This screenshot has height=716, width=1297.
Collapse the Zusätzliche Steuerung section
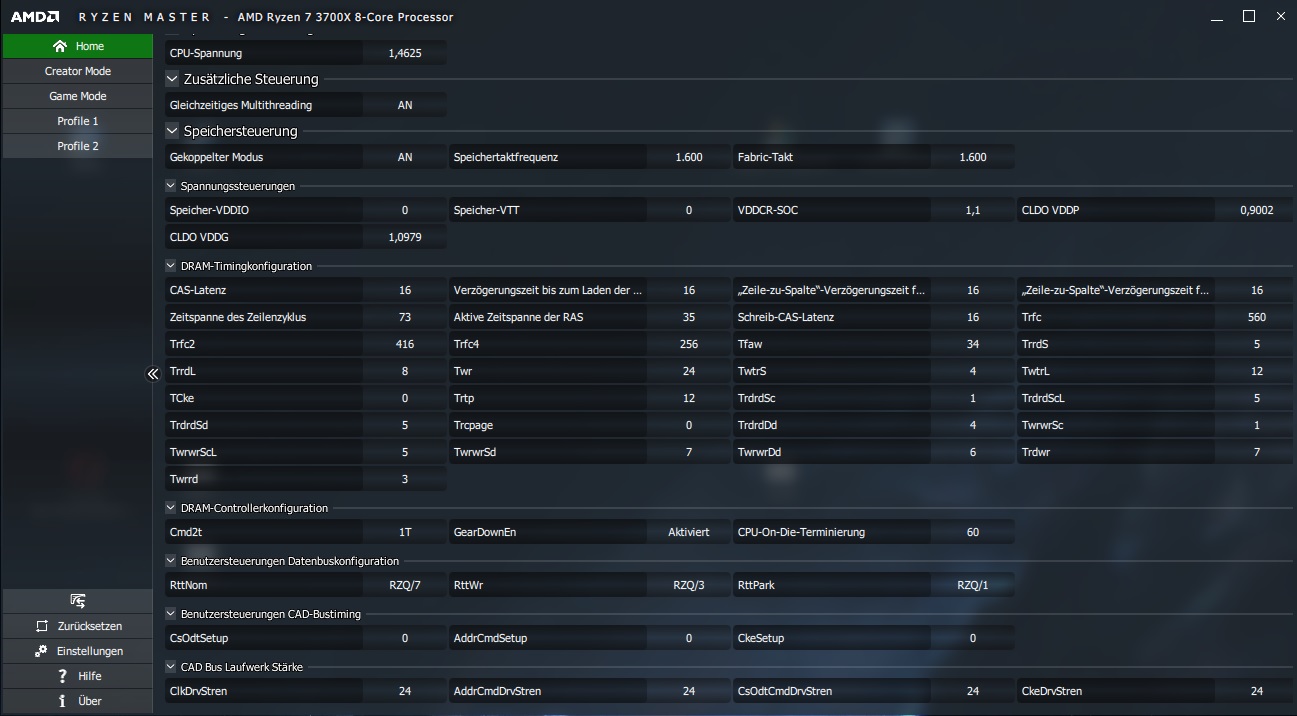[172, 79]
